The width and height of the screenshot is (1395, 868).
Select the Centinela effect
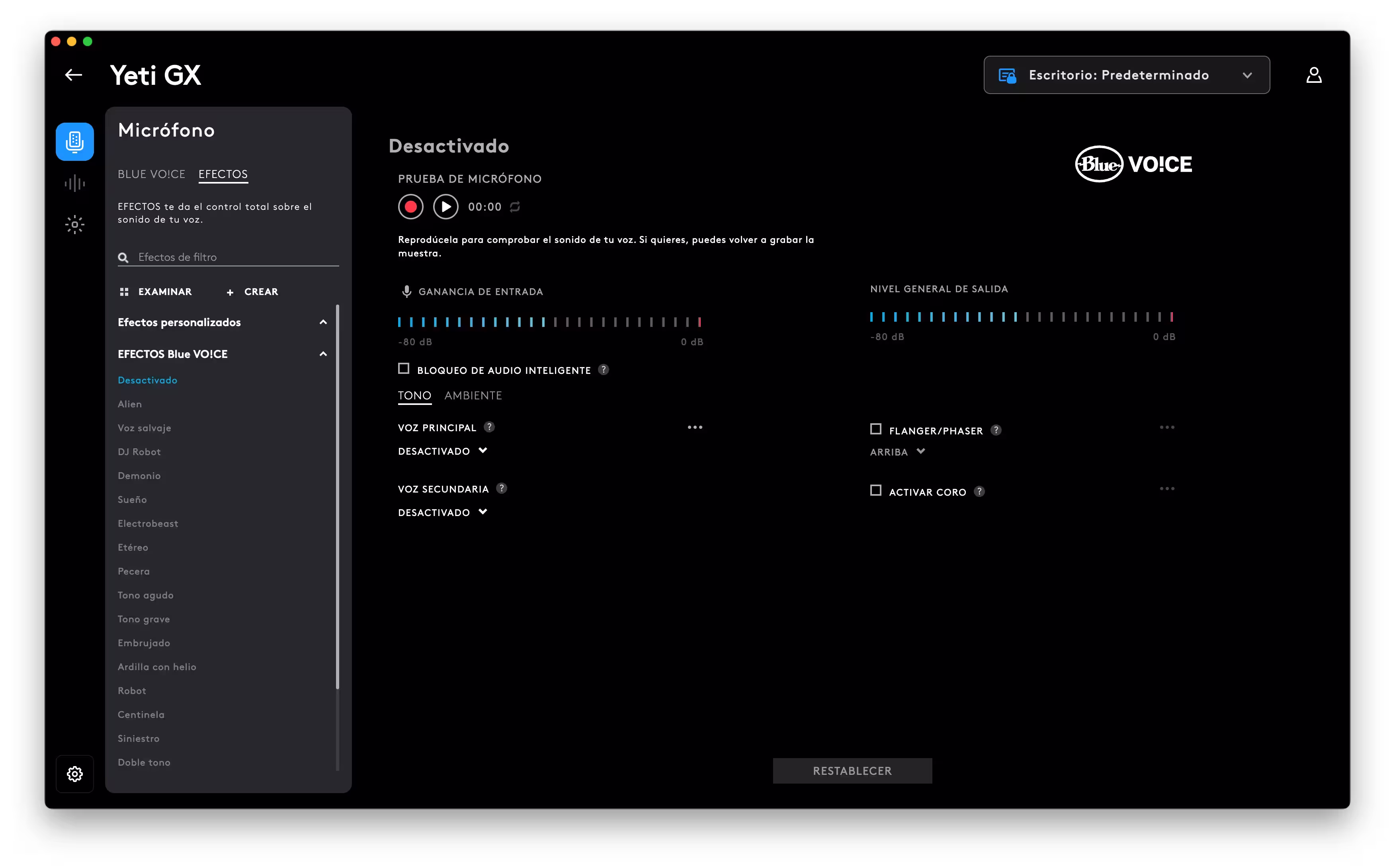coord(141,715)
